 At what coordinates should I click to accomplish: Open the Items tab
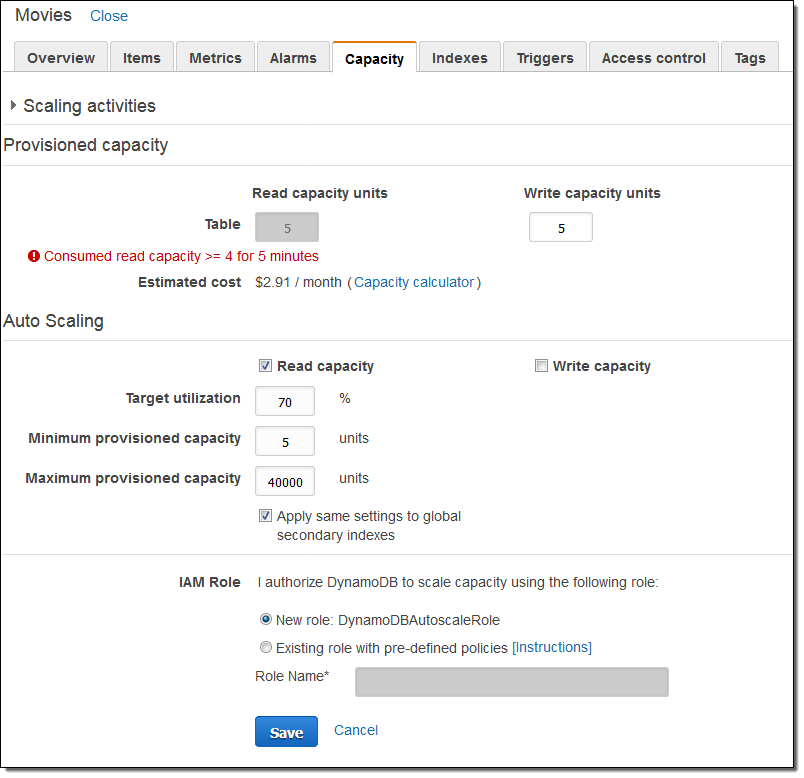(x=142, y=58)
